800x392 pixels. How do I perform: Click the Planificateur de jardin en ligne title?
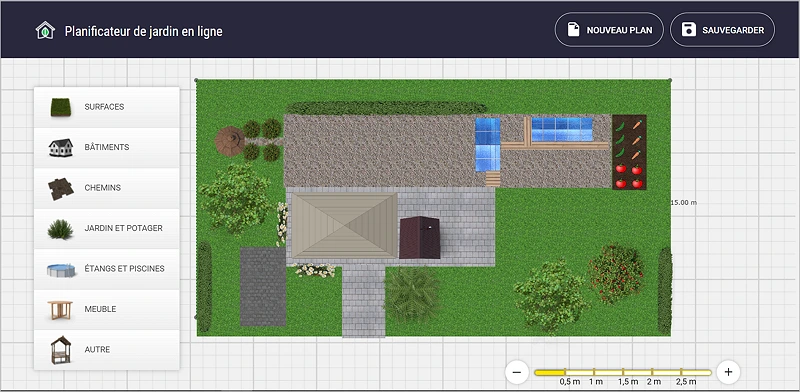[143, 31]
